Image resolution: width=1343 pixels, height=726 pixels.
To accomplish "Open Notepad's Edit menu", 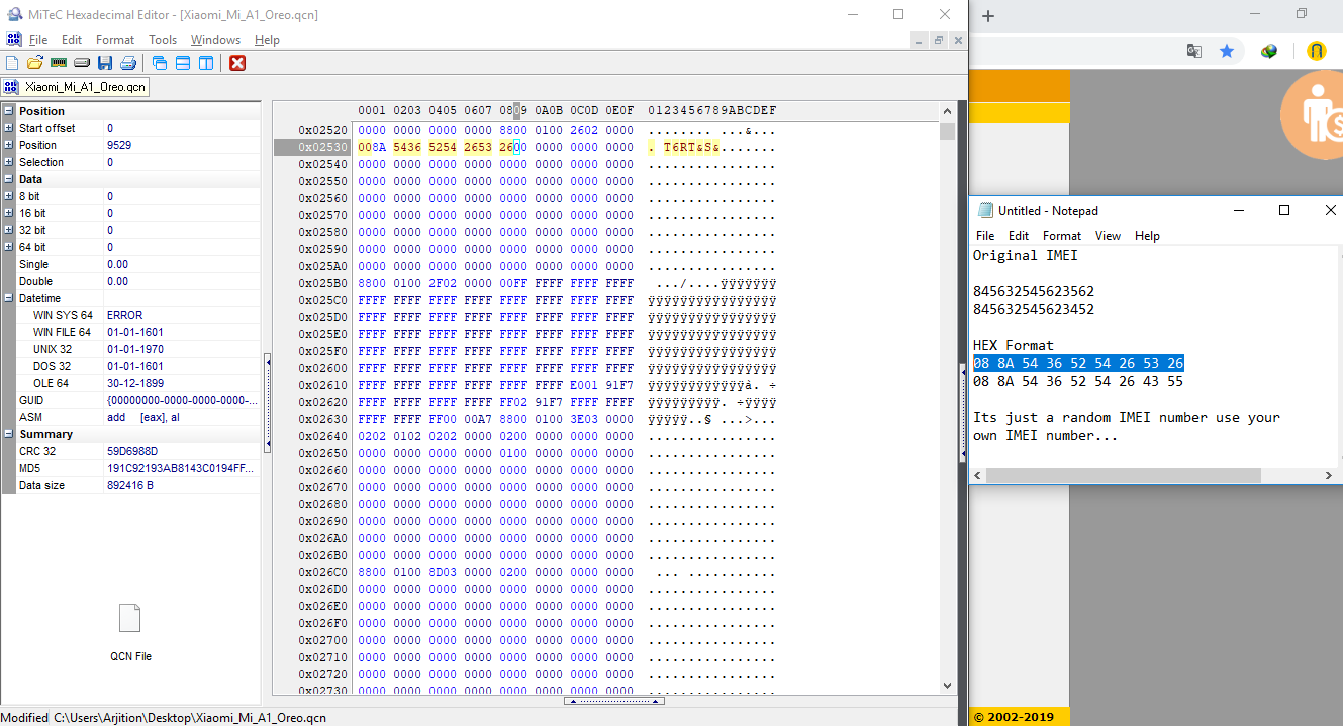I will [x=1019, y=236].
